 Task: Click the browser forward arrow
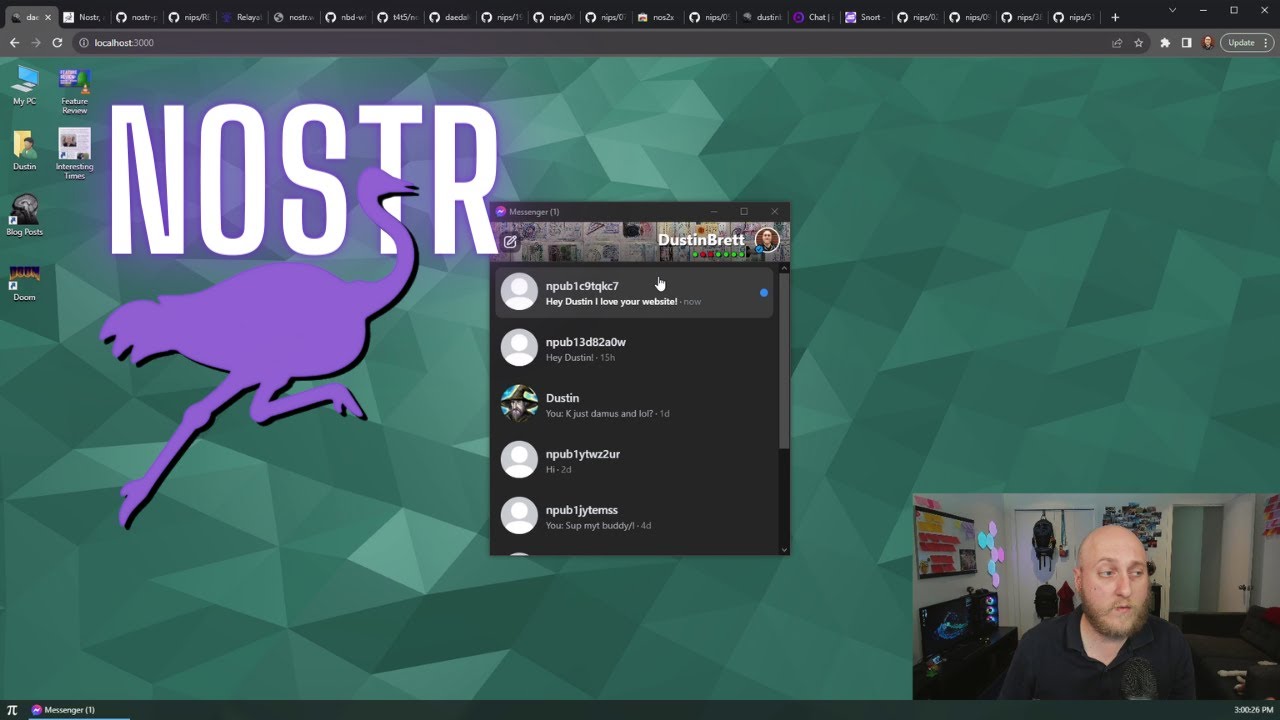36,43
